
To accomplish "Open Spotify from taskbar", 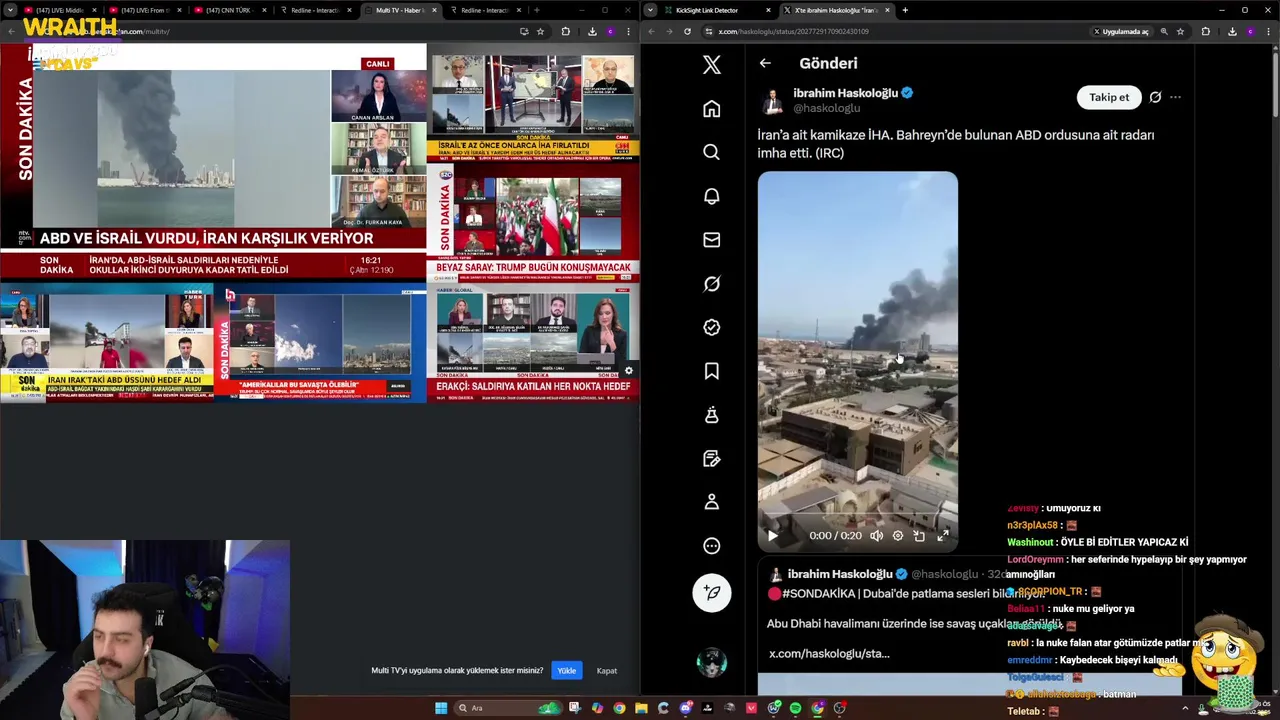I will (795, 708).
